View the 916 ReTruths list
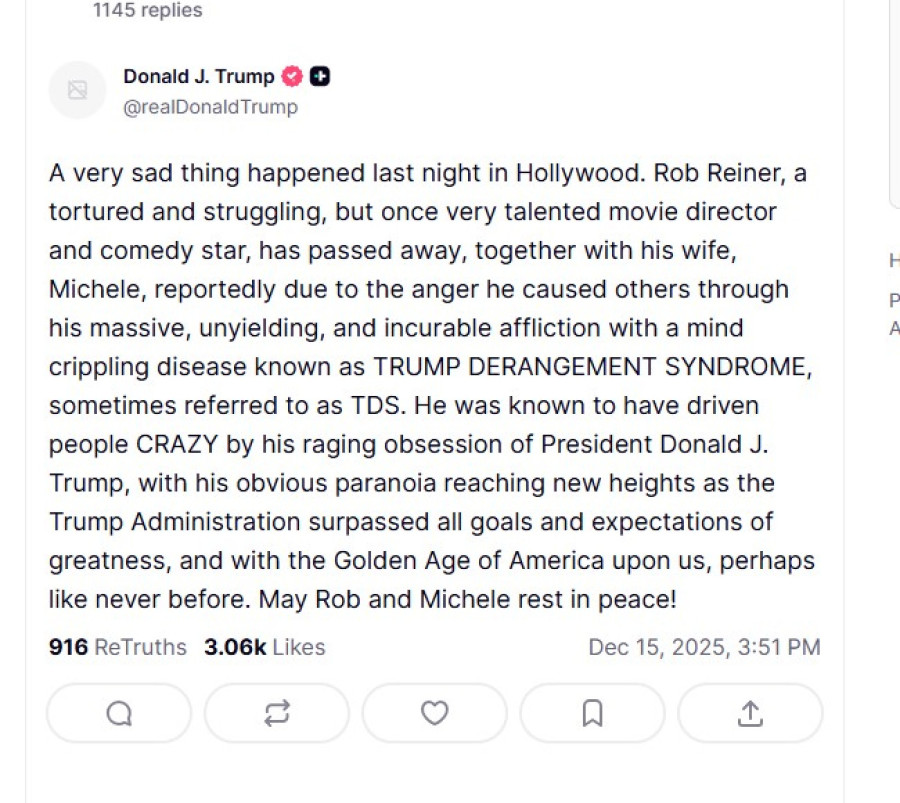Image resolution: width=900 pixels, height=803 pixels. [x=117, y=647]
